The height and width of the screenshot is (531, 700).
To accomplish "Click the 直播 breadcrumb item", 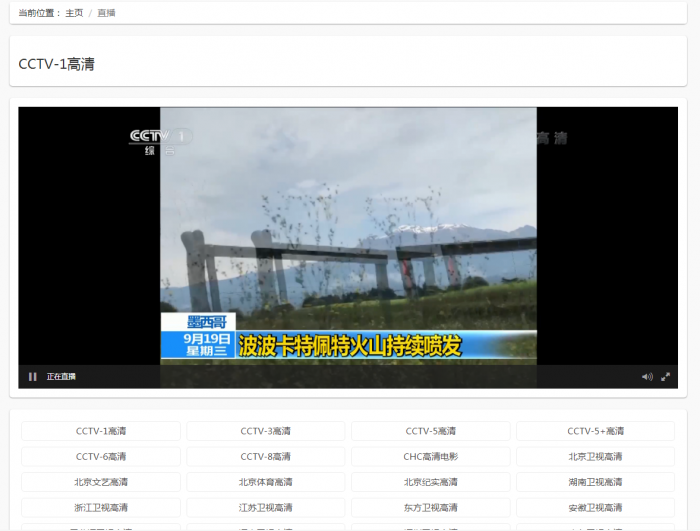I will pyautogui.click(x=106, y=13).
